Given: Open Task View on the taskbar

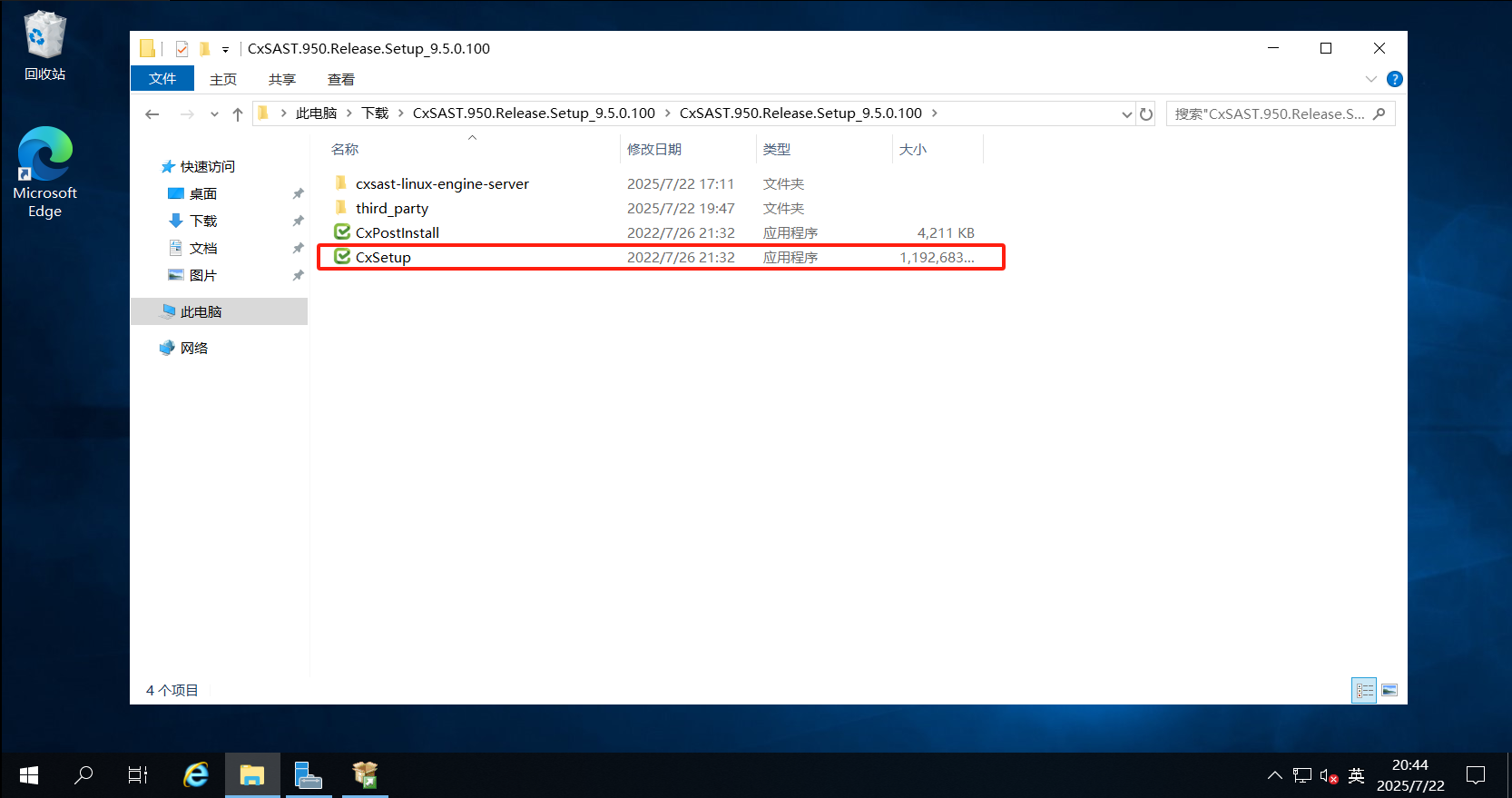Looking at the screenshot, I should [138, 775].
